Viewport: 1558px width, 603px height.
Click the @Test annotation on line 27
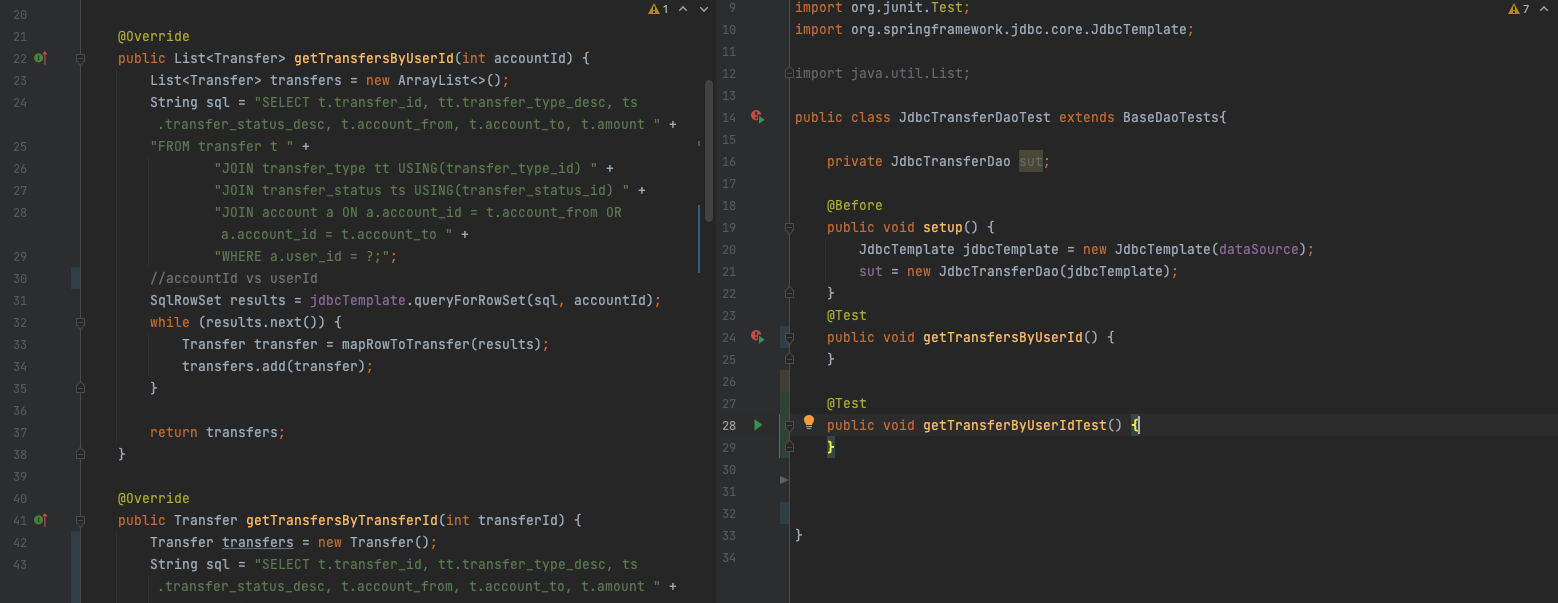[x=847, y=403]
